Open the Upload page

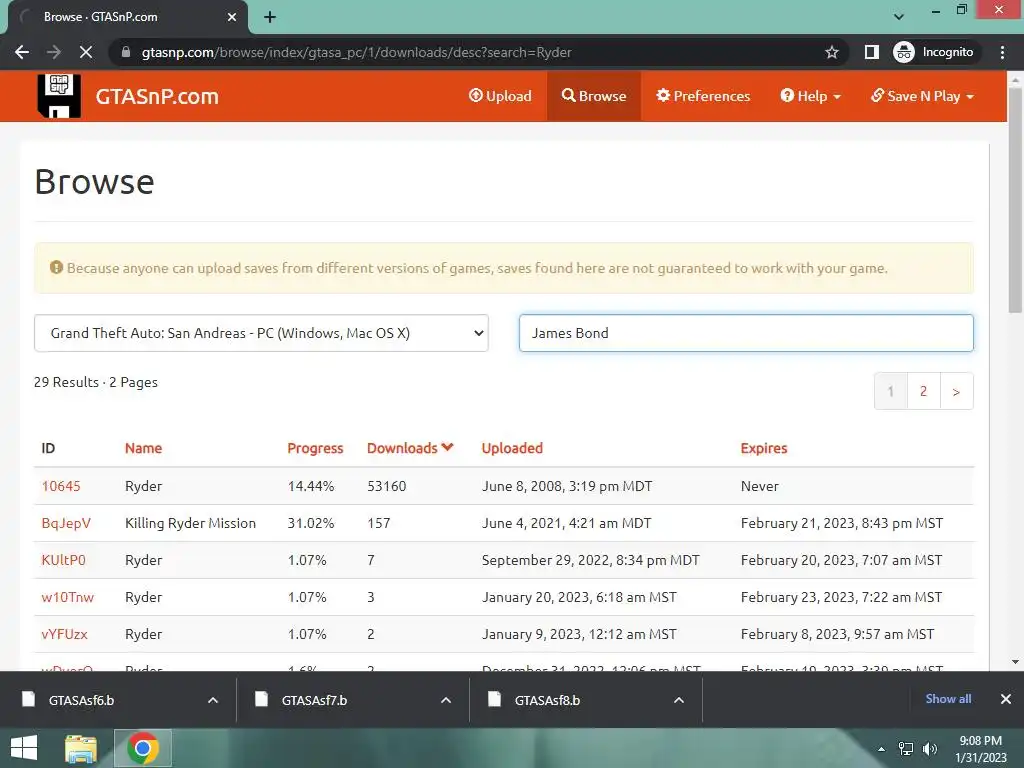click(500, 96)
